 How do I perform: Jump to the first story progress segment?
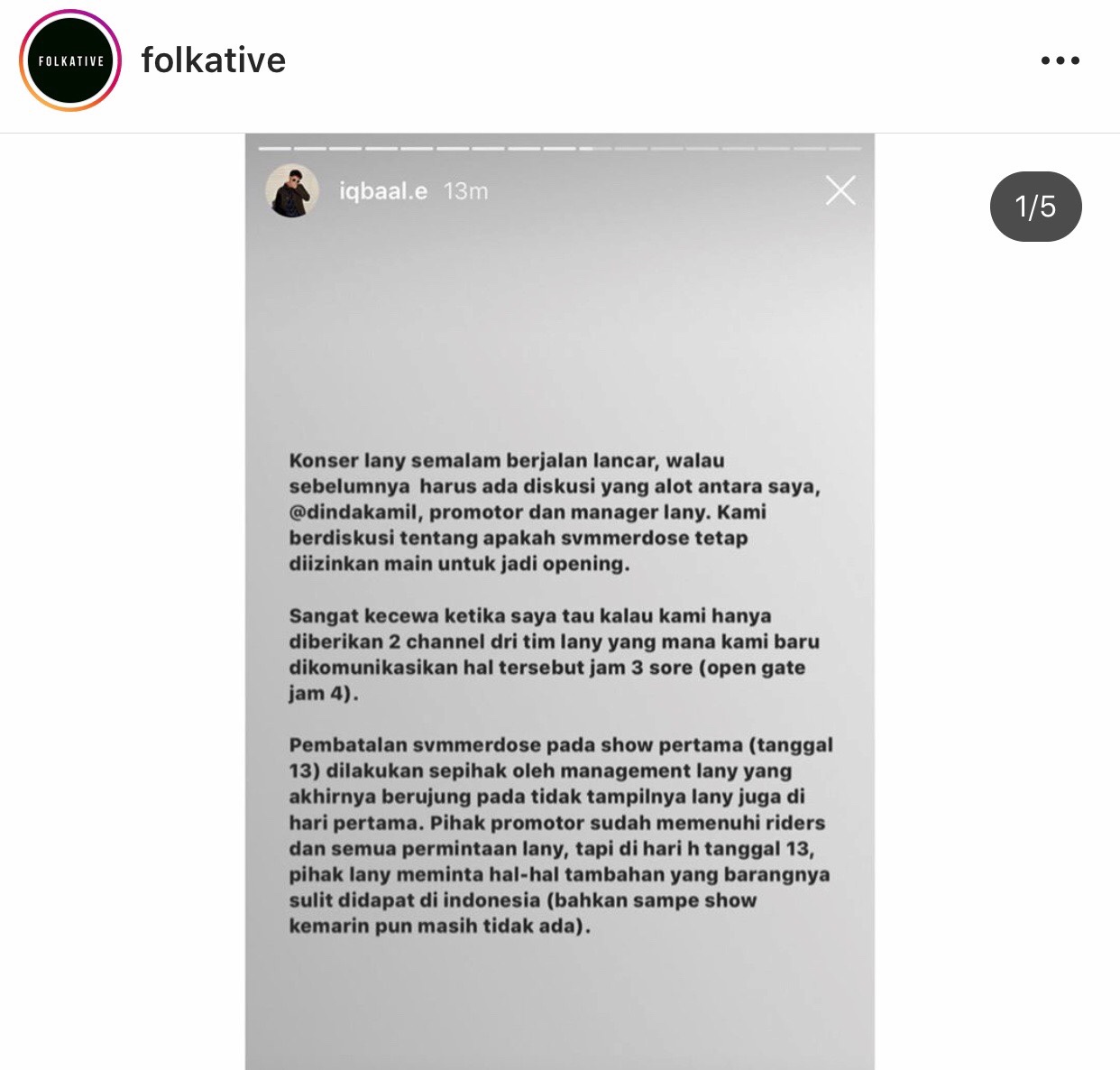[x=275, y=148]
